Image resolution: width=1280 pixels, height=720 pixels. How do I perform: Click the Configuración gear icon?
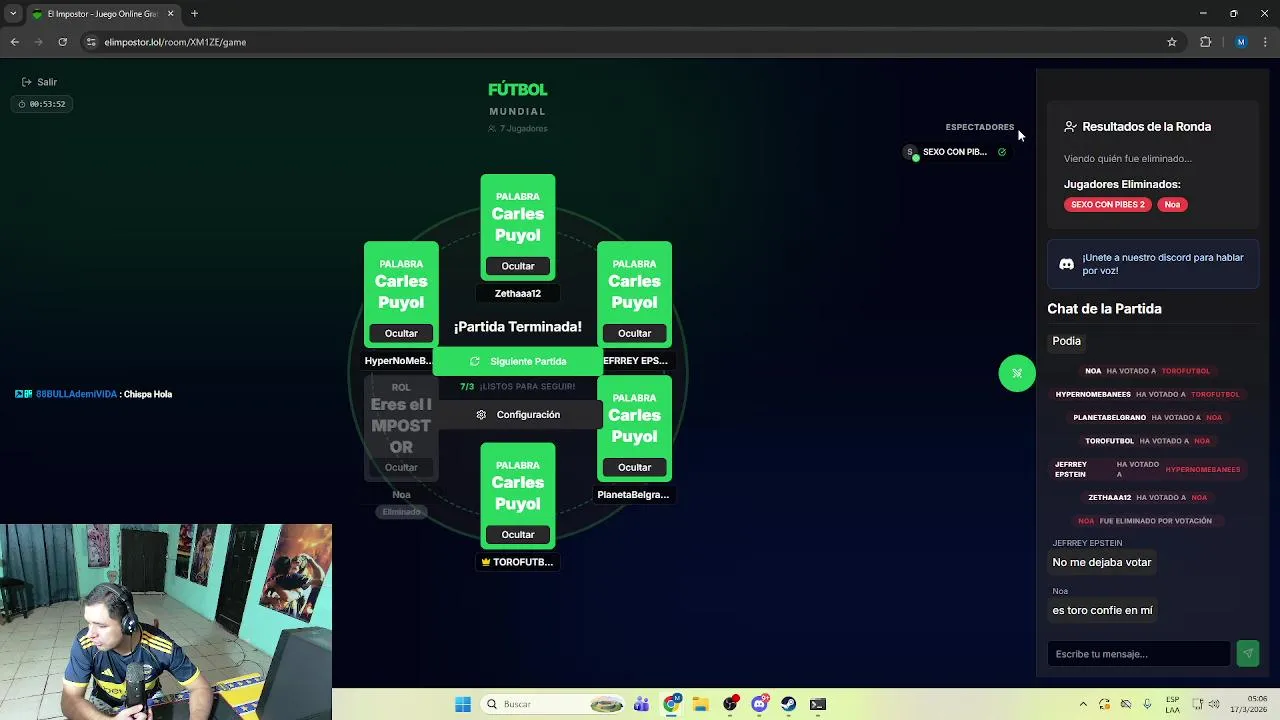481,415
